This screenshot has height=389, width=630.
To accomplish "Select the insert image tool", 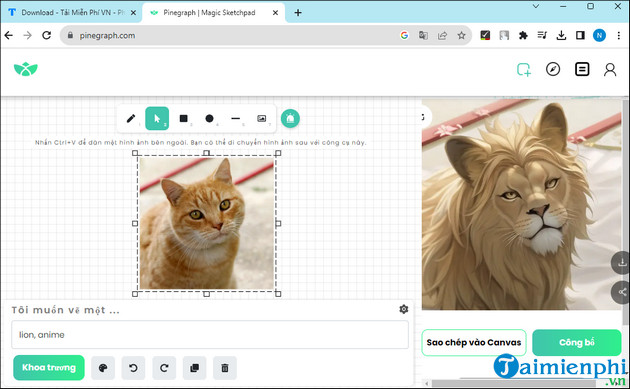I will [262, 119].
